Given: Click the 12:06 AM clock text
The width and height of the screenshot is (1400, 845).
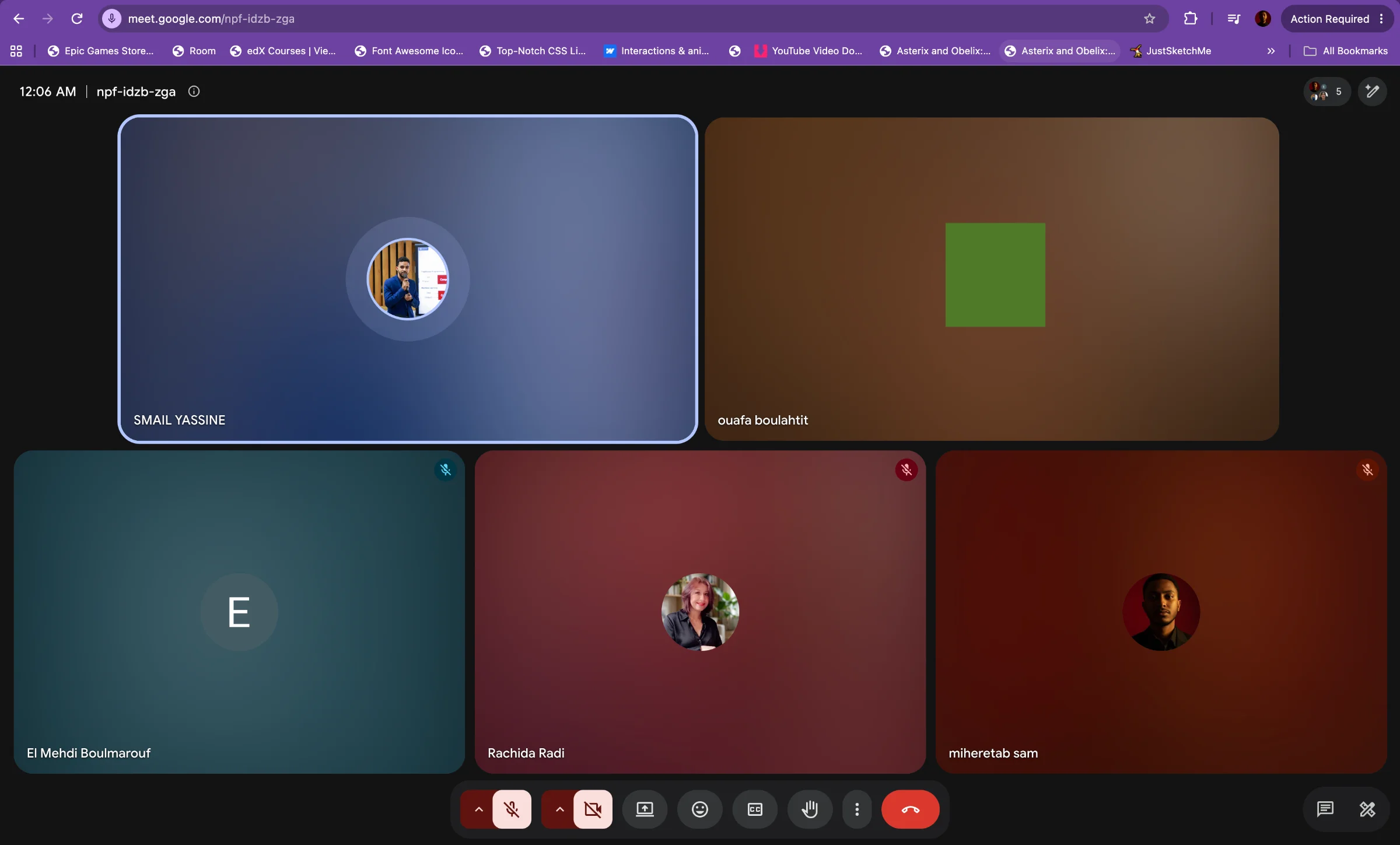Looking at the screenshot, I should pos(48,92).
